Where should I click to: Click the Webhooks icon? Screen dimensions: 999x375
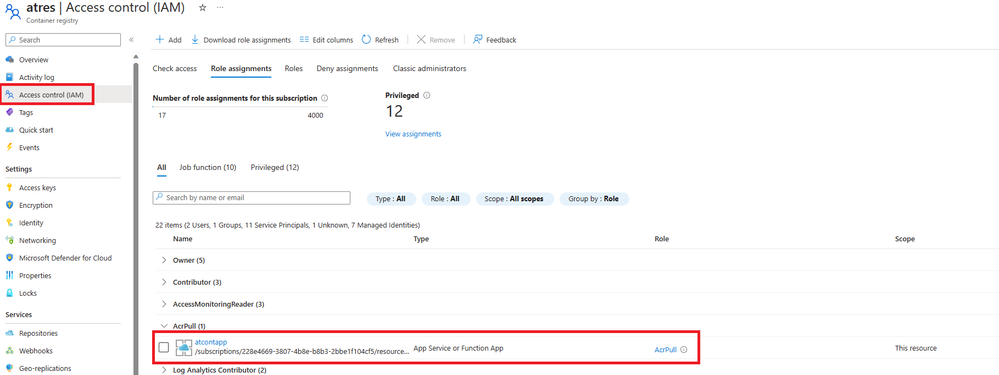pyautogui.click(x=10, y=351)
